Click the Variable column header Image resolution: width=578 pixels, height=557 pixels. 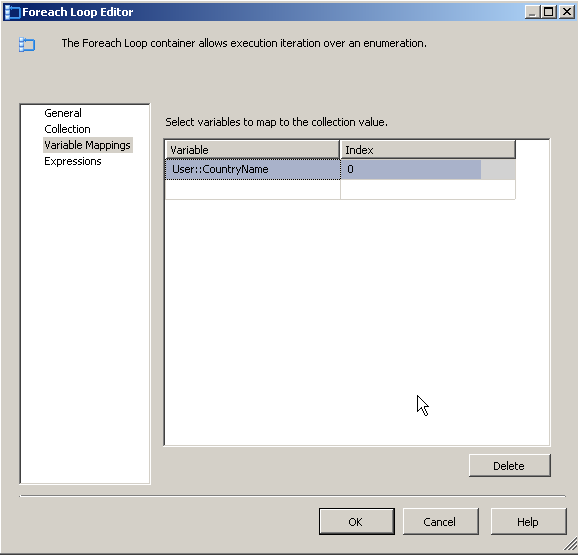252,150
